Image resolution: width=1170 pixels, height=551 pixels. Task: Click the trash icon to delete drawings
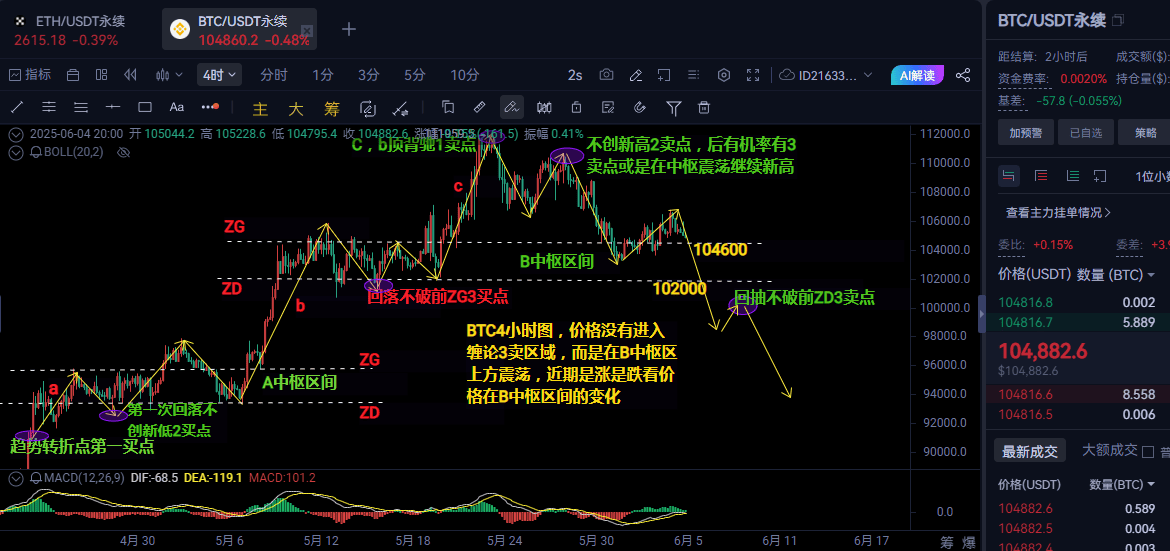704,107
